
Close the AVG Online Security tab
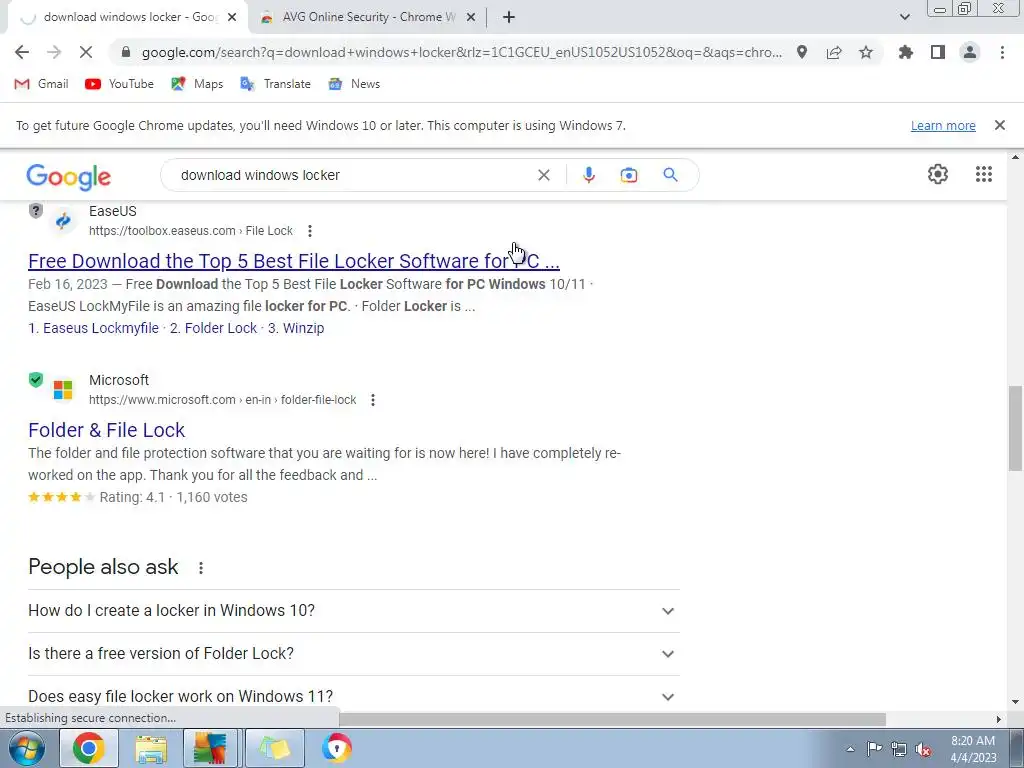pyautogui.click(x=470, y=18)
